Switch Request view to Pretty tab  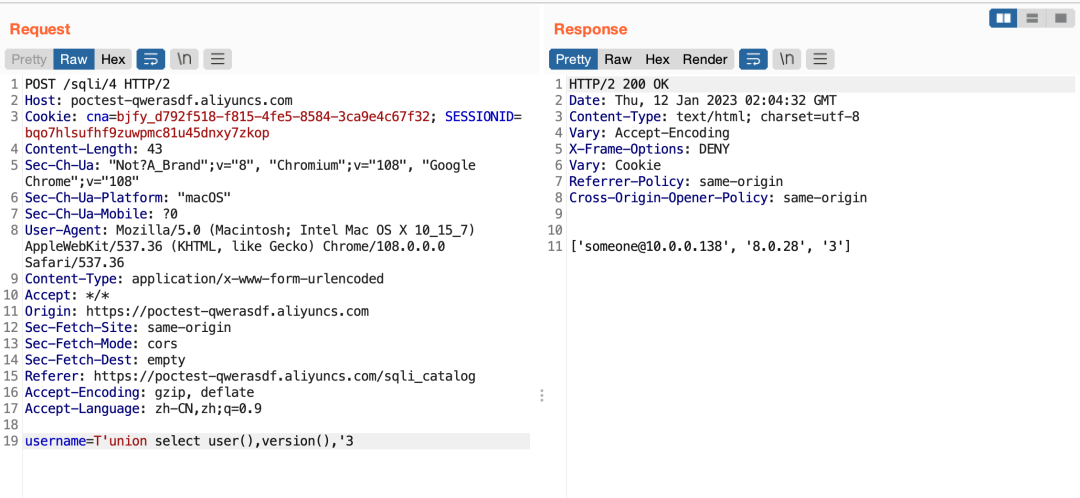(x=29, y=59)
